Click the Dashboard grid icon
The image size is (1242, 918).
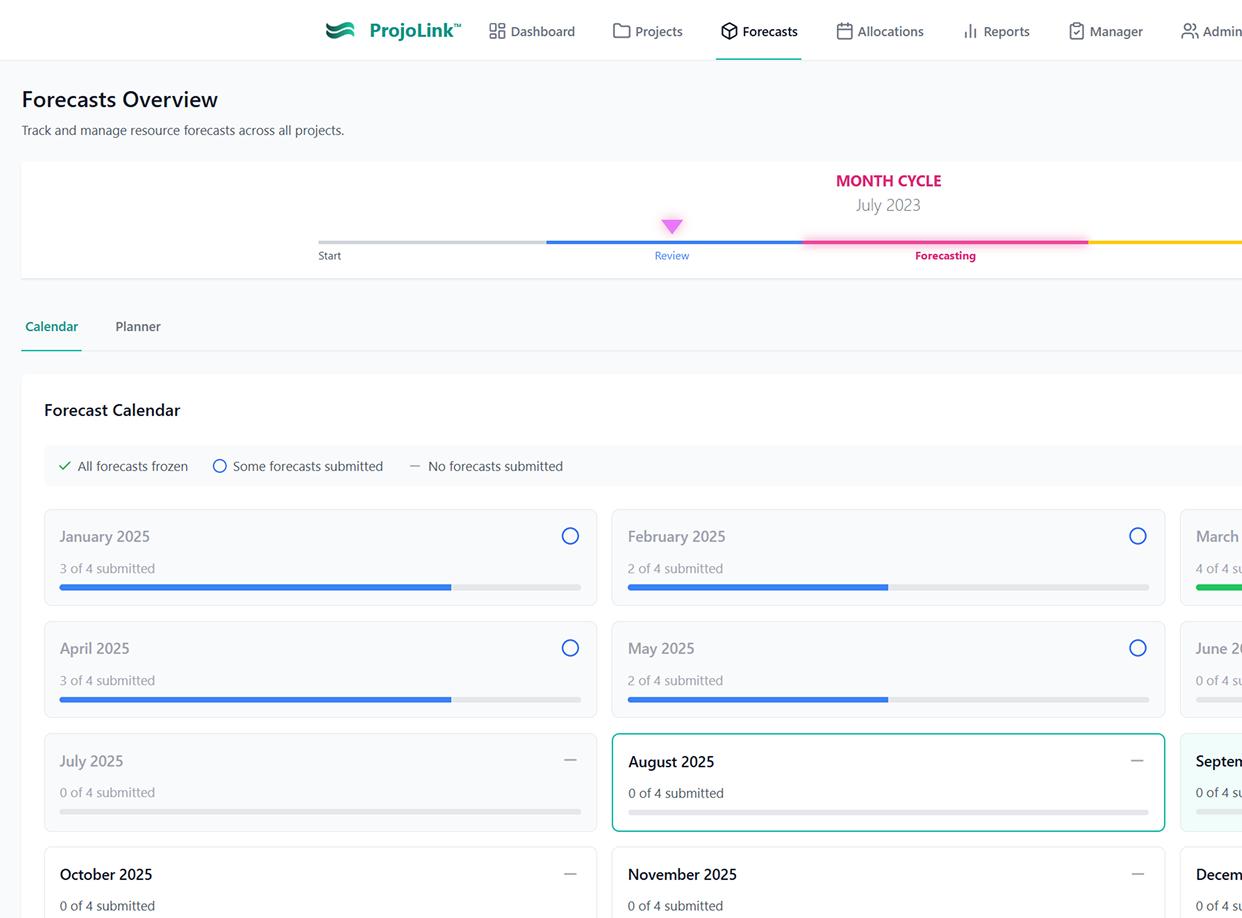497,31
